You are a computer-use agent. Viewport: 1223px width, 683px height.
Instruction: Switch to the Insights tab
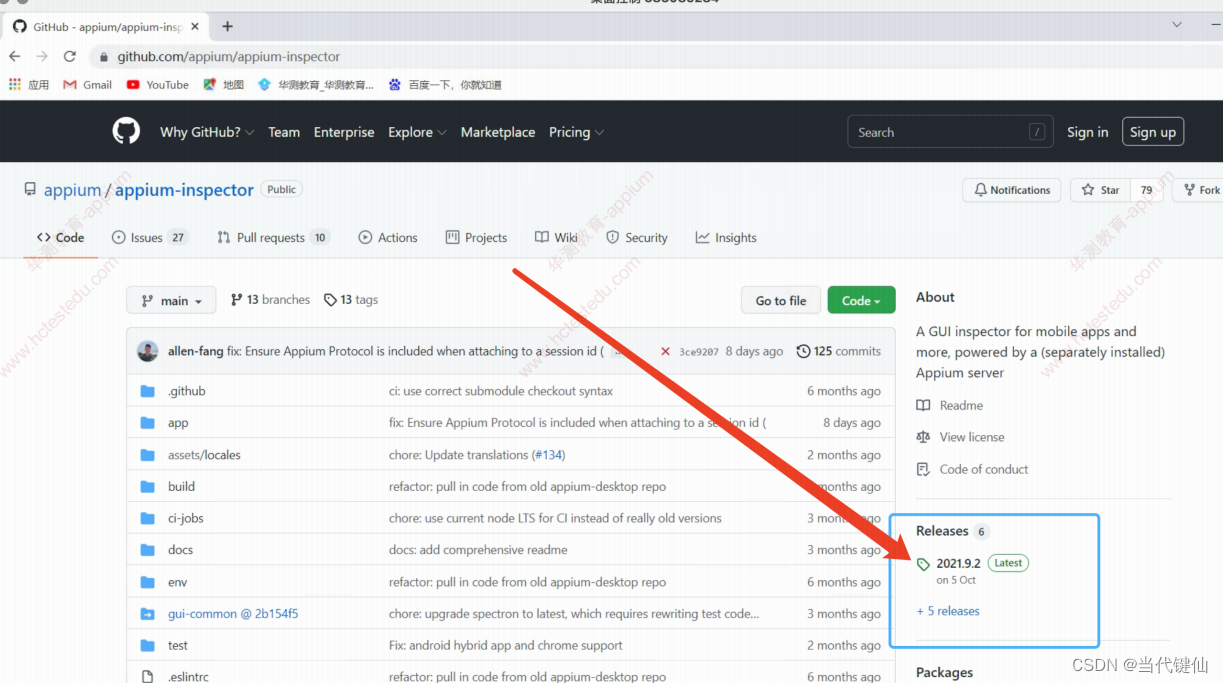click(x=726, y=238)
